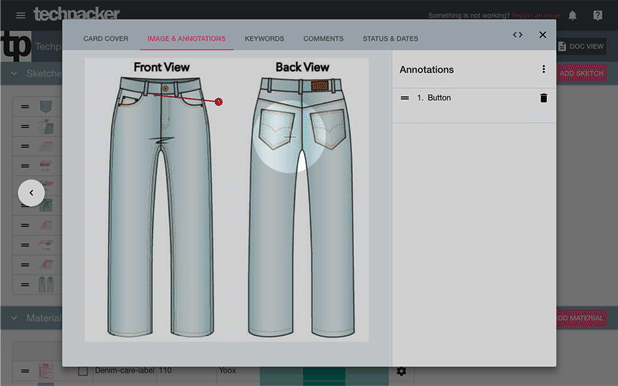This screenshot has width=618, height=386.
Task: Open the pocket sketch thumbnail in list
Action: tap(46, 106)
